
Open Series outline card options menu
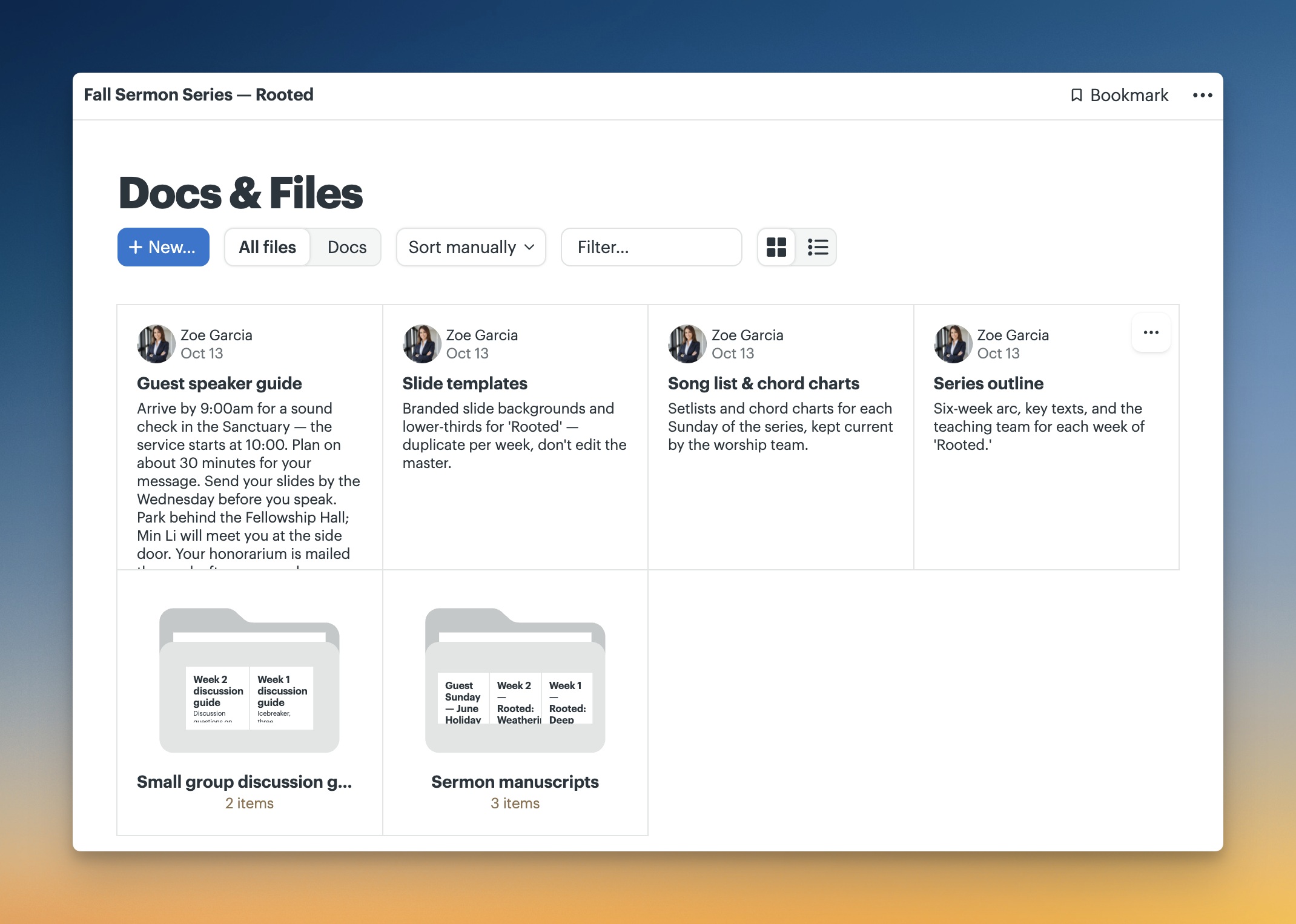[1151, 332]
